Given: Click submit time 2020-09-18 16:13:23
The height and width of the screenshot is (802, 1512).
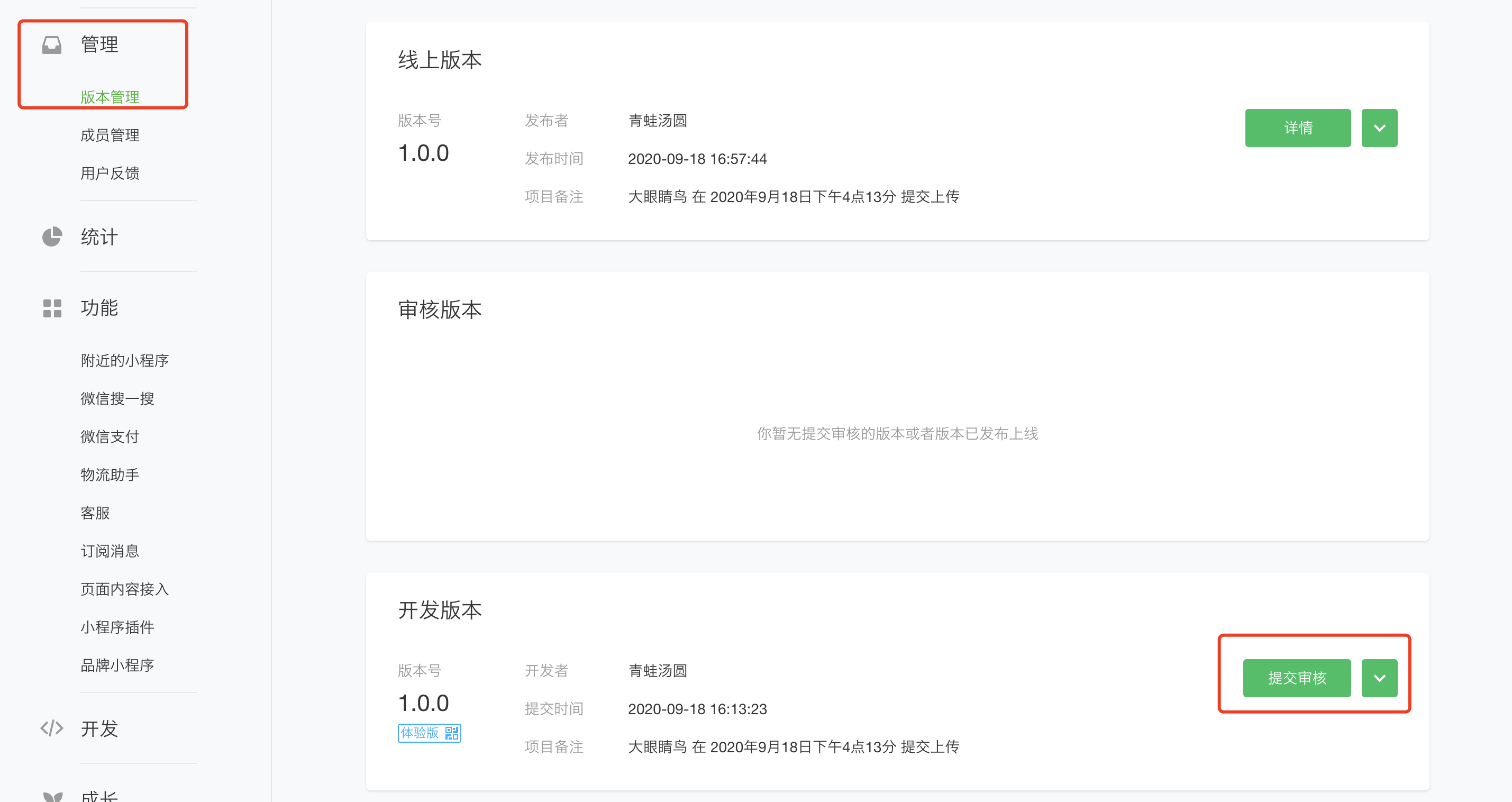Looking at the screenshot, I should click(697, 709).
